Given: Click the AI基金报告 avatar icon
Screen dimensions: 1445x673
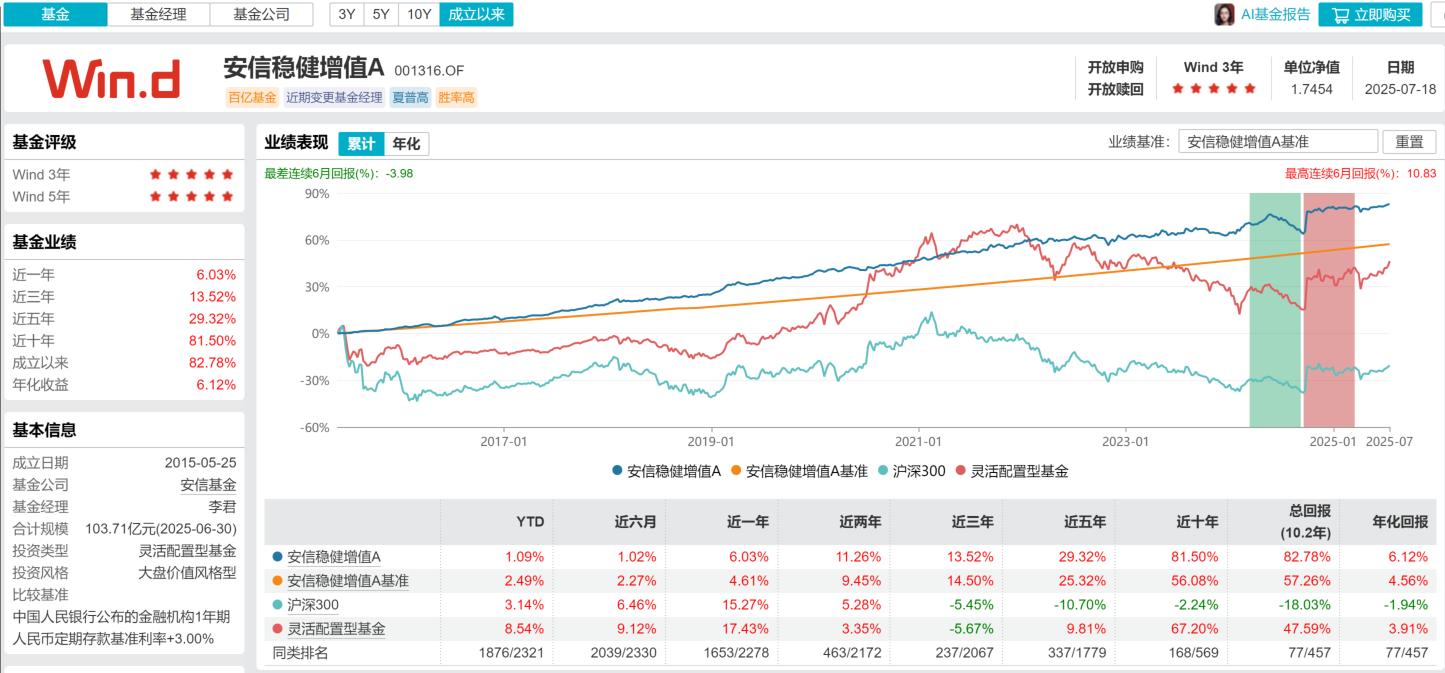Looking at the screenshot, I should (x=1224, y=14).
